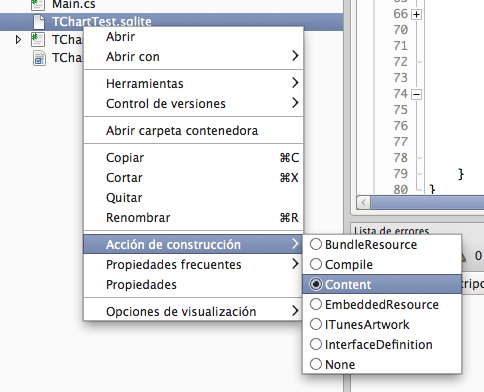This screenshot has height=392, width=484.
Task: Click the blue-badged document icon under TChartTest.sqlite
Action: 39,58
